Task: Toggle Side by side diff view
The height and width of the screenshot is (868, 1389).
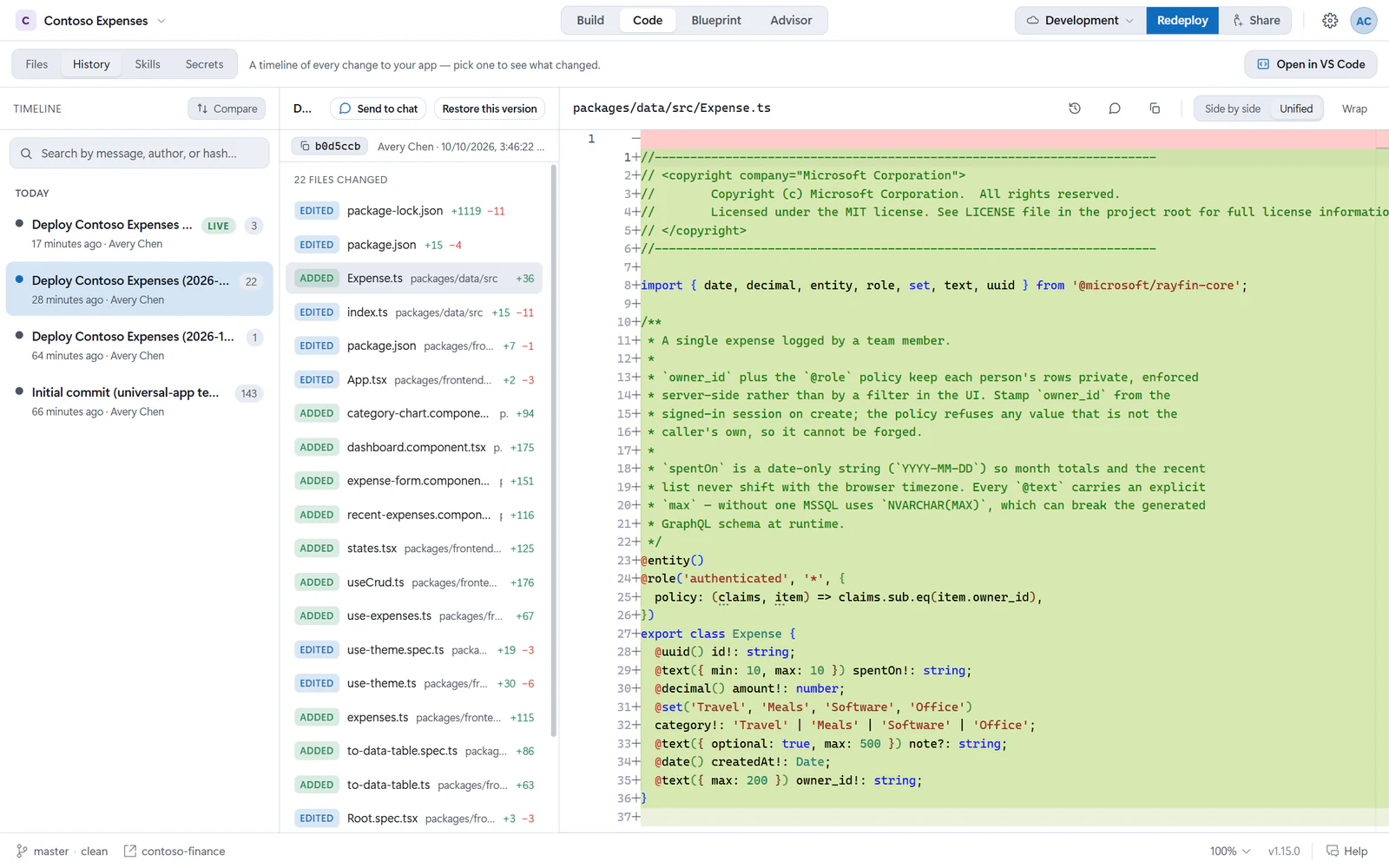Action: pyautogui.click(x=1232, y=108)
